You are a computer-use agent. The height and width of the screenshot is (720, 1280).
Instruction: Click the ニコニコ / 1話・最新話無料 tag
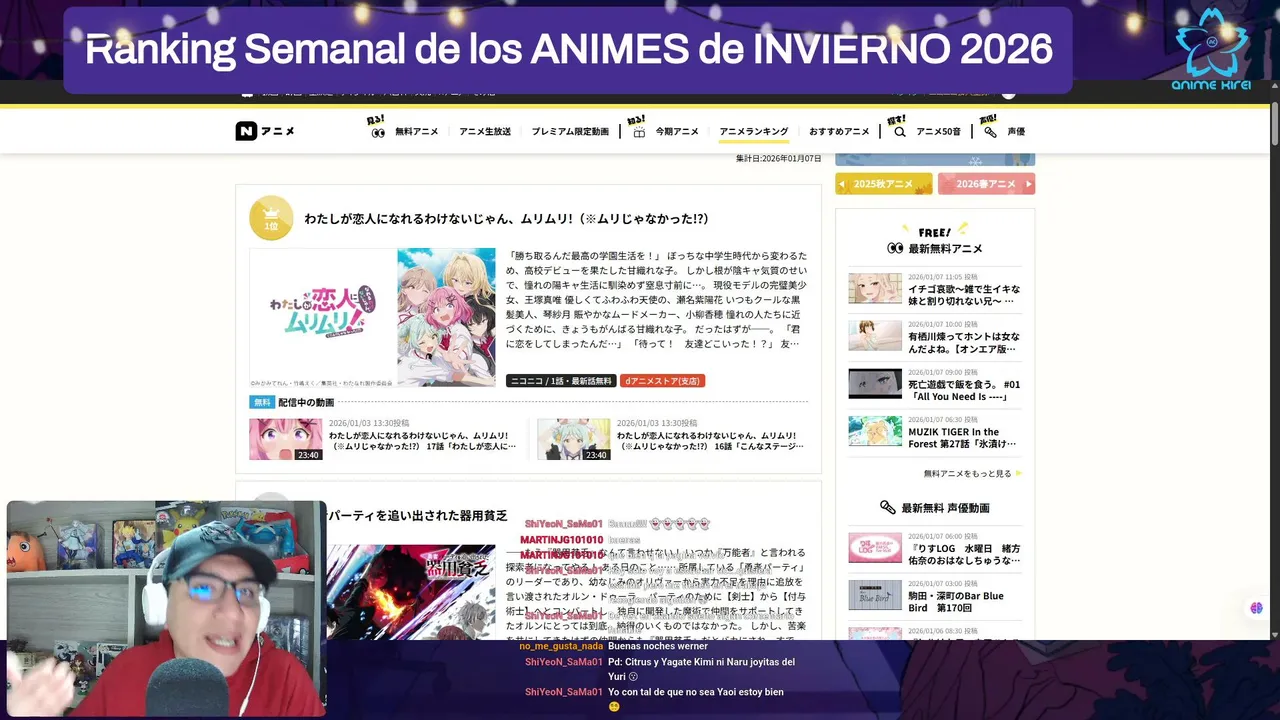[560, 381]
